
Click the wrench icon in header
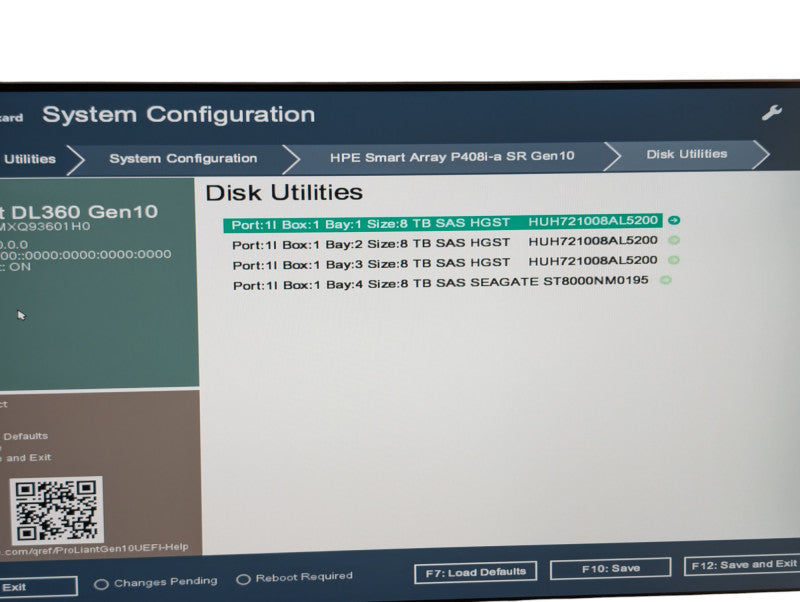771,113
